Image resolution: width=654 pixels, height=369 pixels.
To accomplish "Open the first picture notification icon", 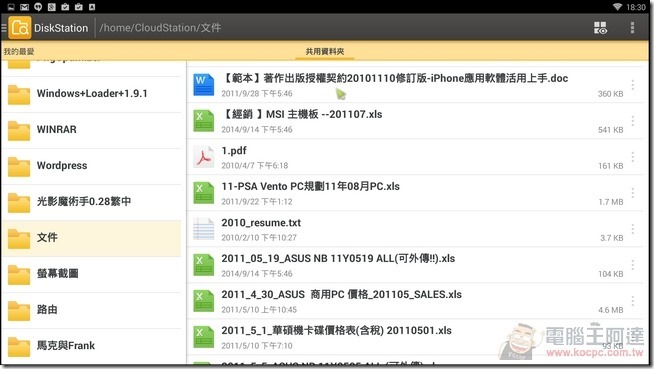I will [x=11, y=7].
